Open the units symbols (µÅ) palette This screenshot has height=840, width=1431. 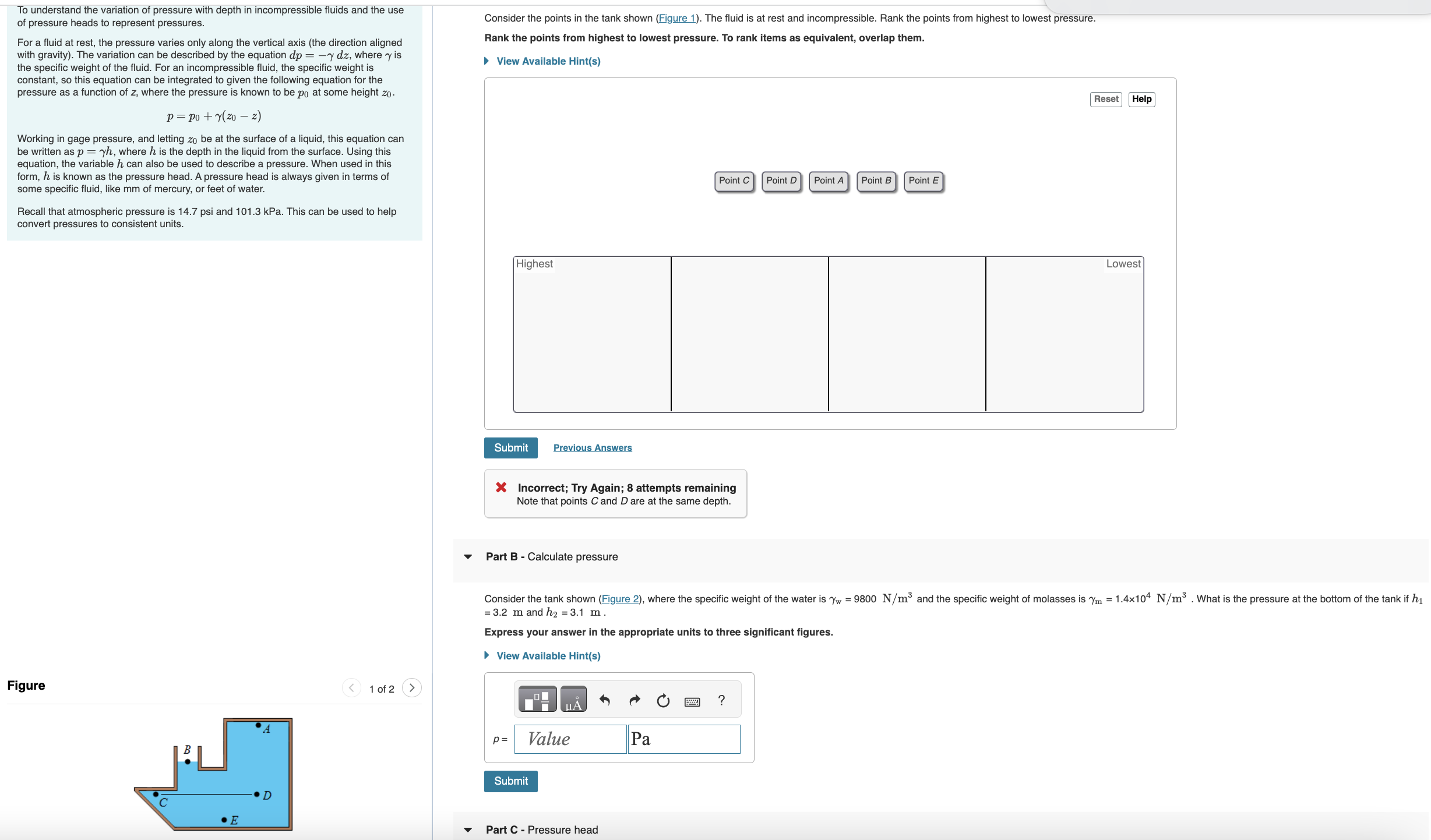[573, 700]
